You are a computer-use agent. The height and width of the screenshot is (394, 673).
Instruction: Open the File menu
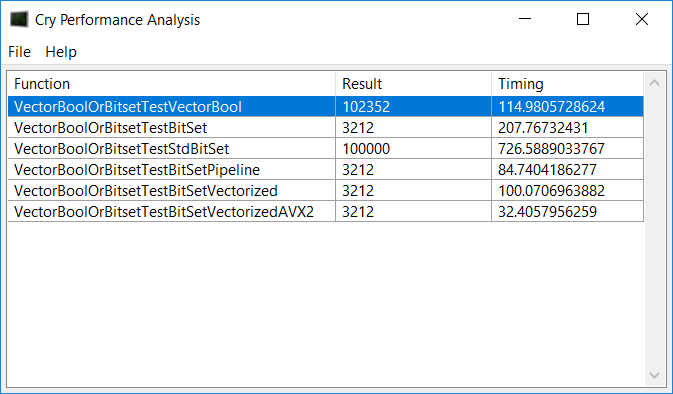pyautogui.click(x=19, y=52)
